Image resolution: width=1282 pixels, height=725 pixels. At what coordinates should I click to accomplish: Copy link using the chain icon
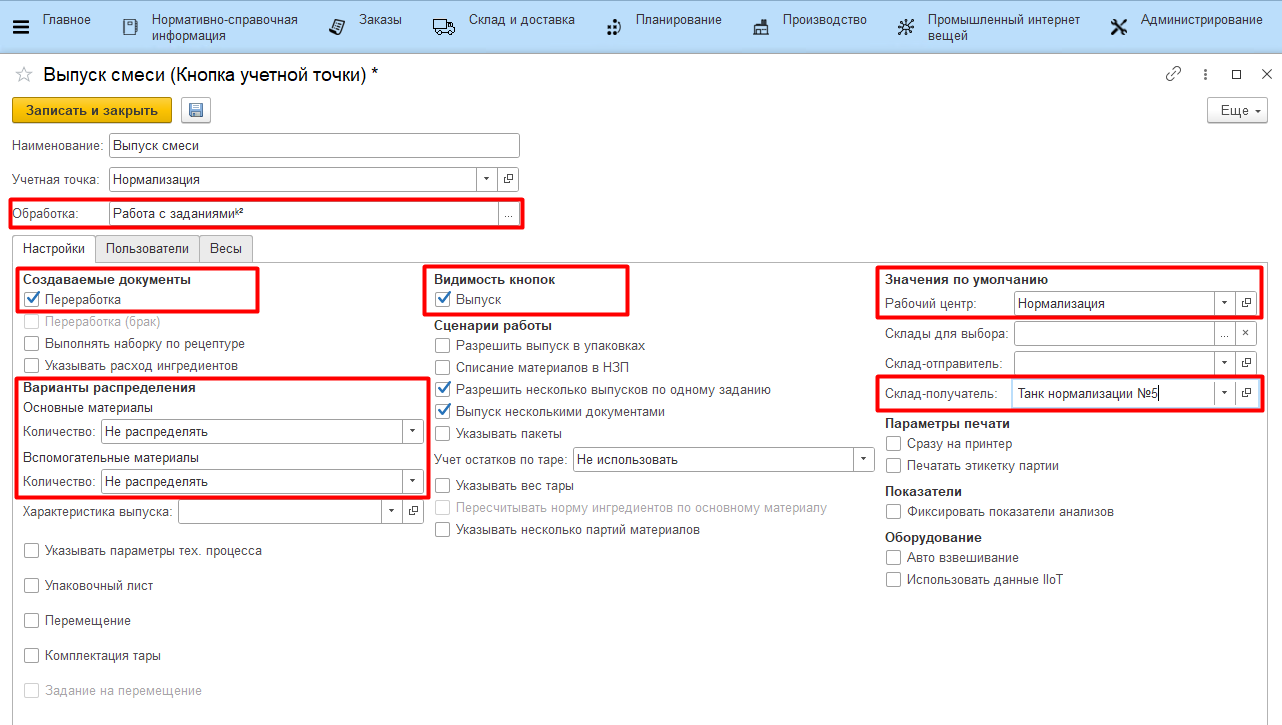1173,75
